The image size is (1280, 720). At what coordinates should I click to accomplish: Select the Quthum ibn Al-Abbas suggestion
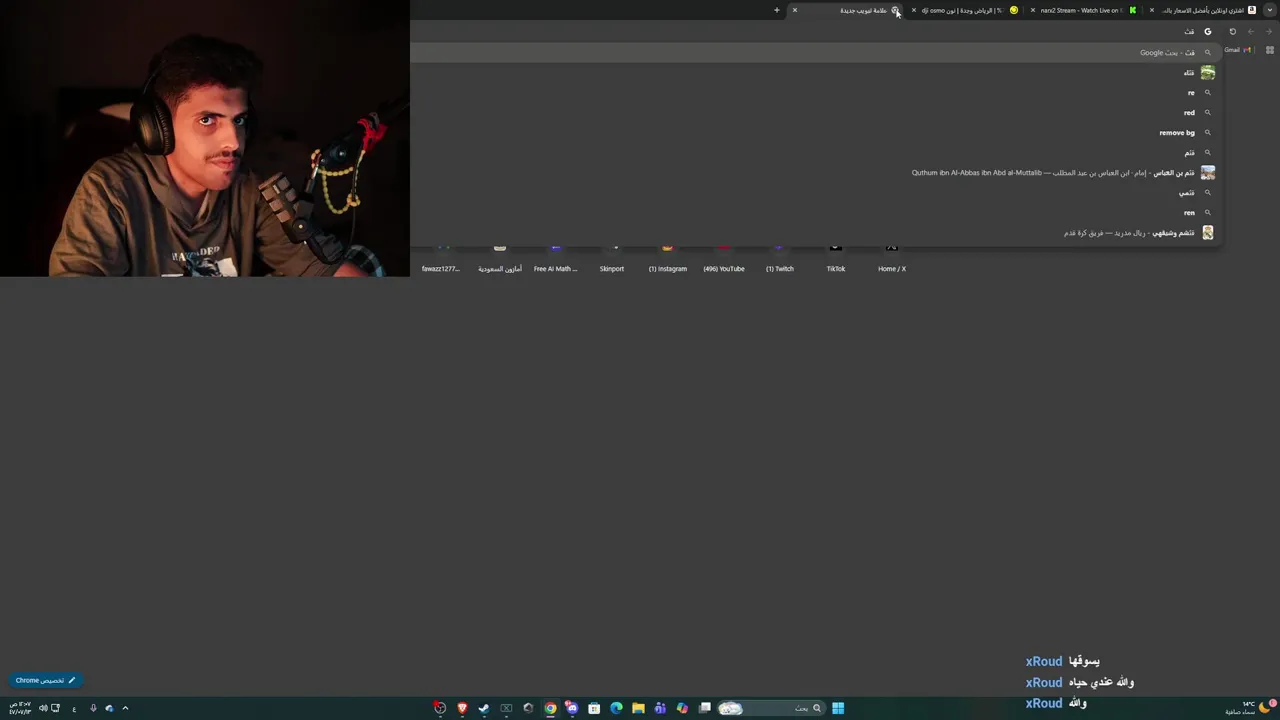coord(816,173)
